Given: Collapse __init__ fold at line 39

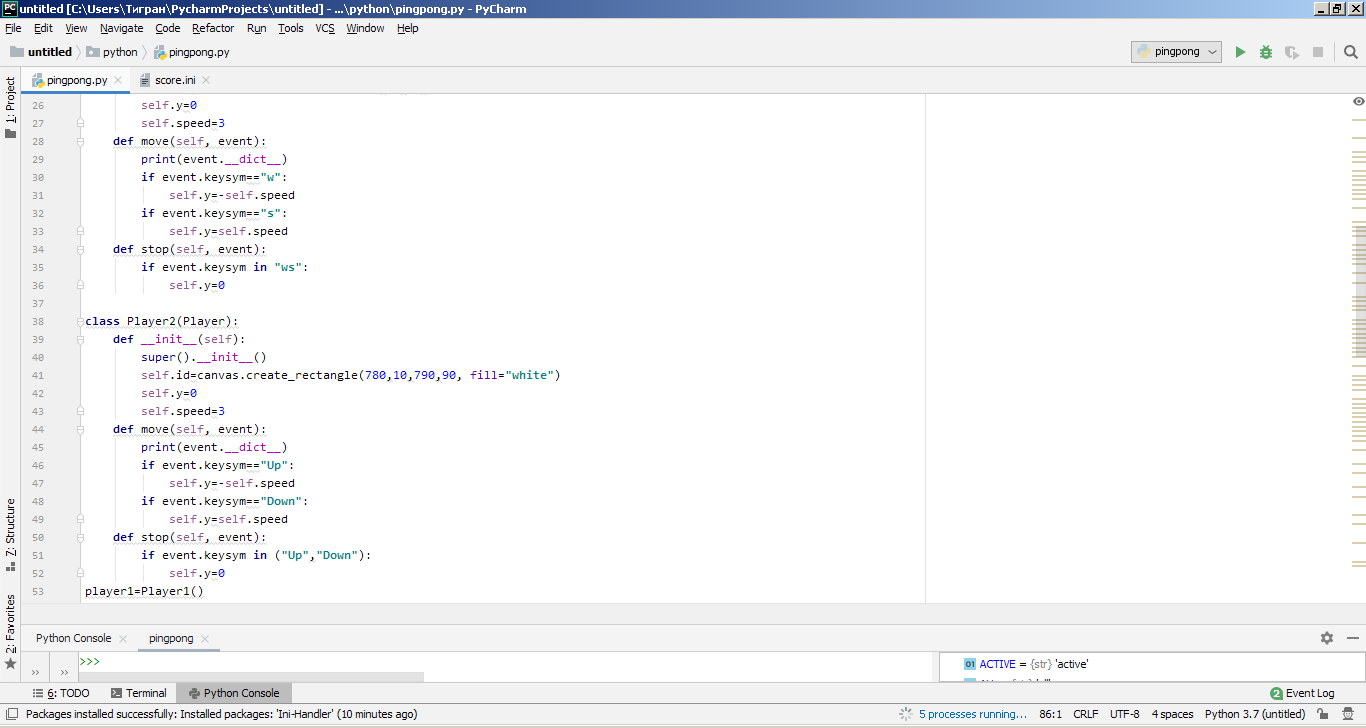Looking at the screenshot, I should click(x=80, y=339).
